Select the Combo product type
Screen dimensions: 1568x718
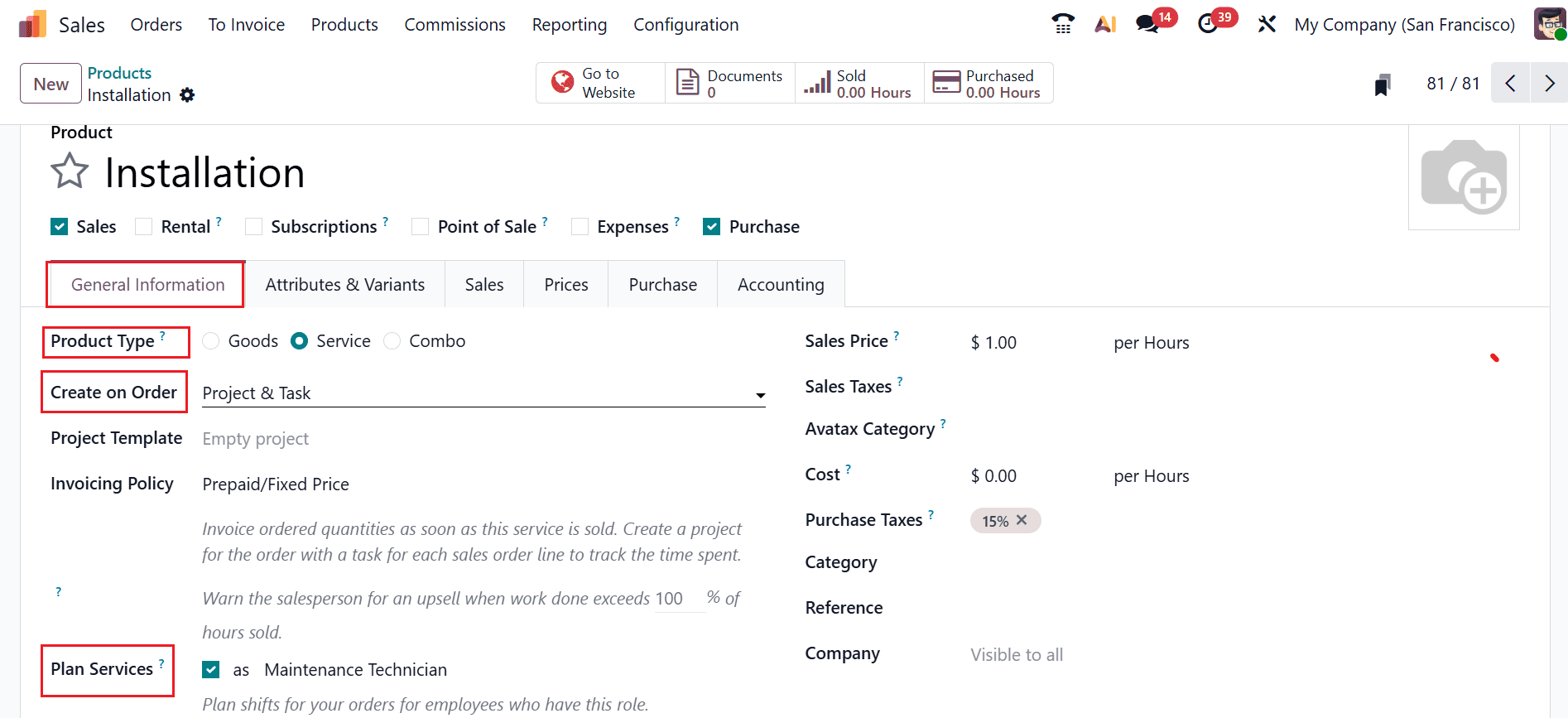pyautogui.click(x=392, y=341)
